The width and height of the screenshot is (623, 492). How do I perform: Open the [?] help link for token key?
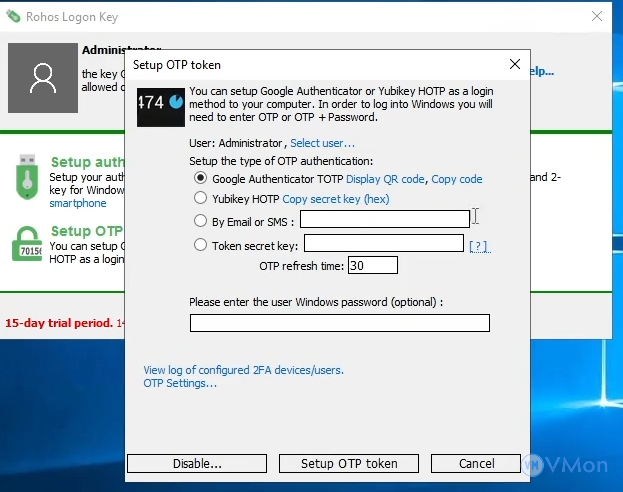pyautogui.click(x=478, y=245)
